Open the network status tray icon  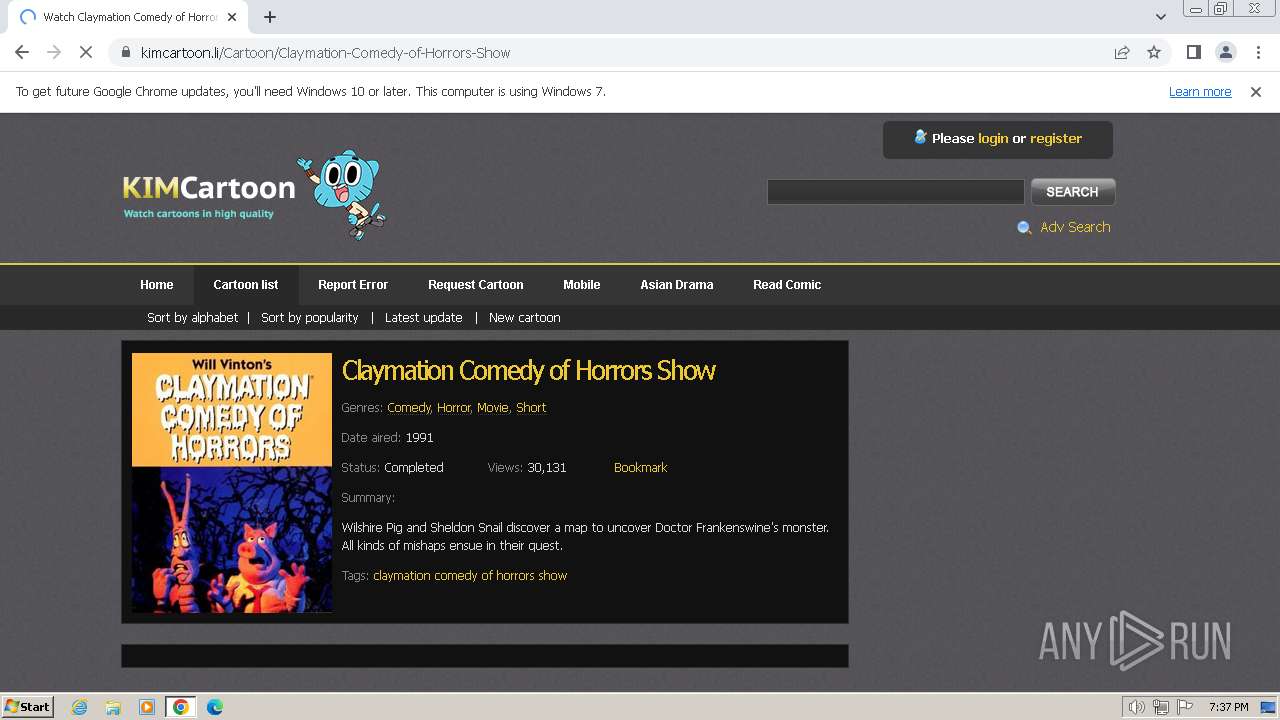click(x=1161, y=707)
